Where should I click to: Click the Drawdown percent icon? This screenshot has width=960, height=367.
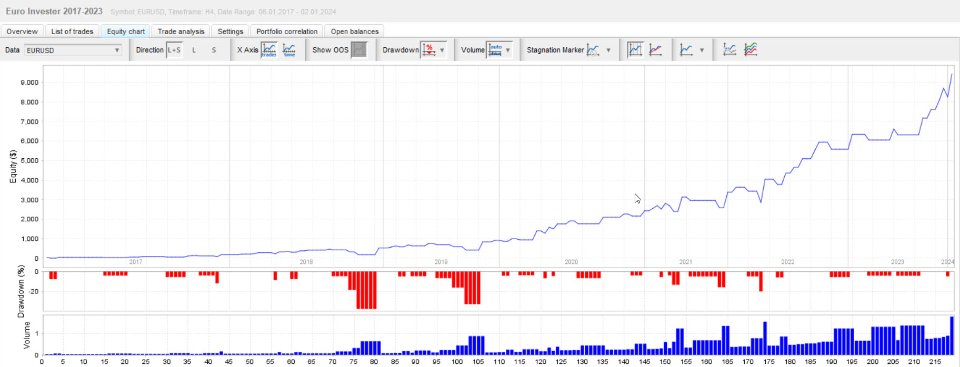(429, 50)
